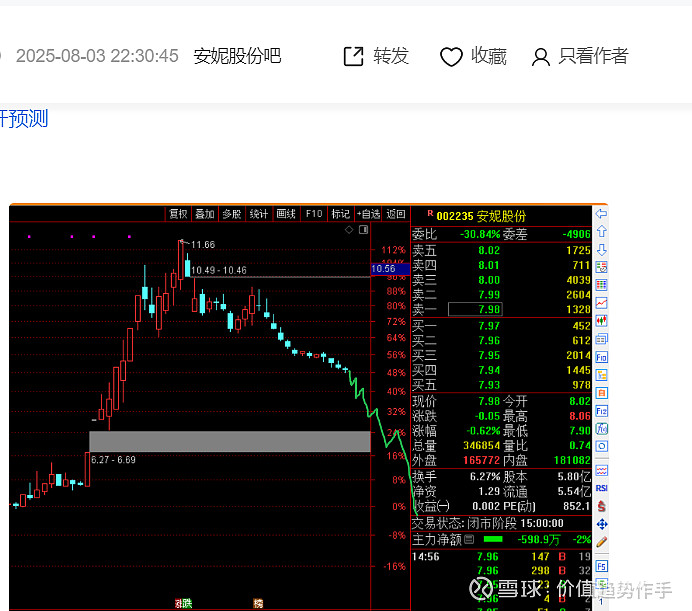Open the 画线 menu in chart toolbar
Screen dimensions: 692x611
[x=286, y=214]
